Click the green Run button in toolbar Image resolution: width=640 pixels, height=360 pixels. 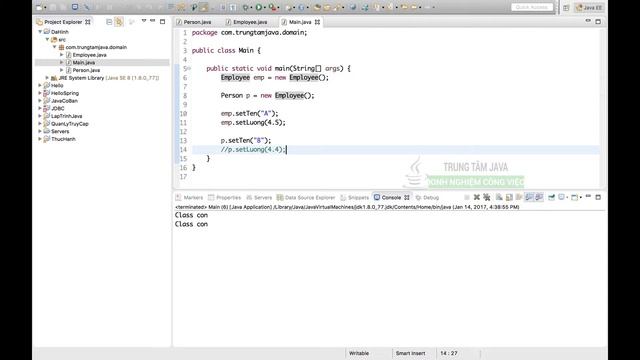(259, 7)
